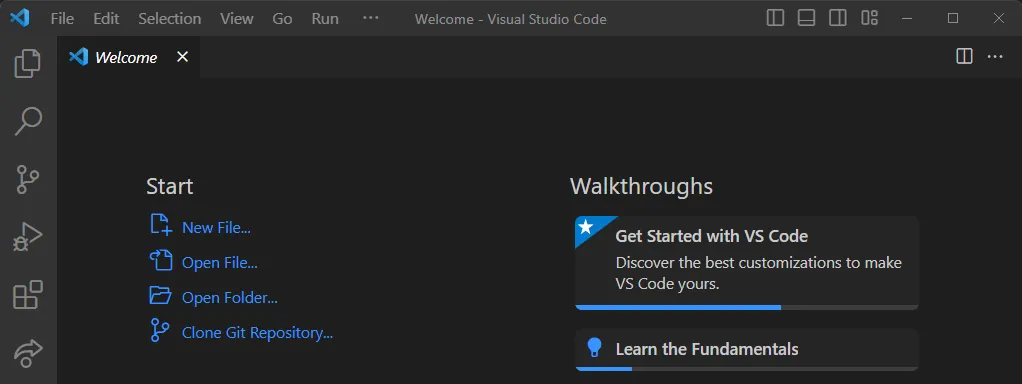Open the Learn the Fundamentals walkthrough
The width and height of the screenshot is (1022, 384).
tap(747, 349)
